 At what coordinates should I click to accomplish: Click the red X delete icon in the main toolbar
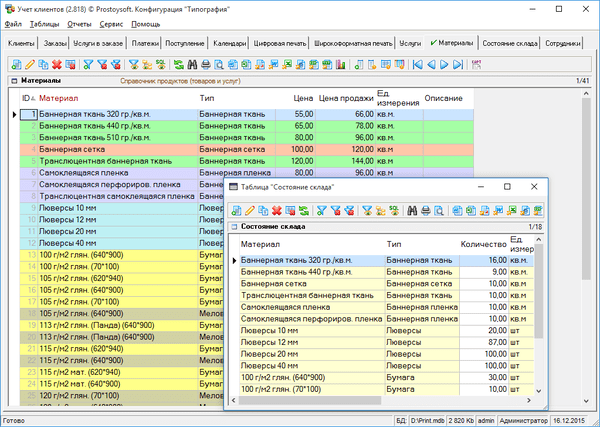click(57, 65)
